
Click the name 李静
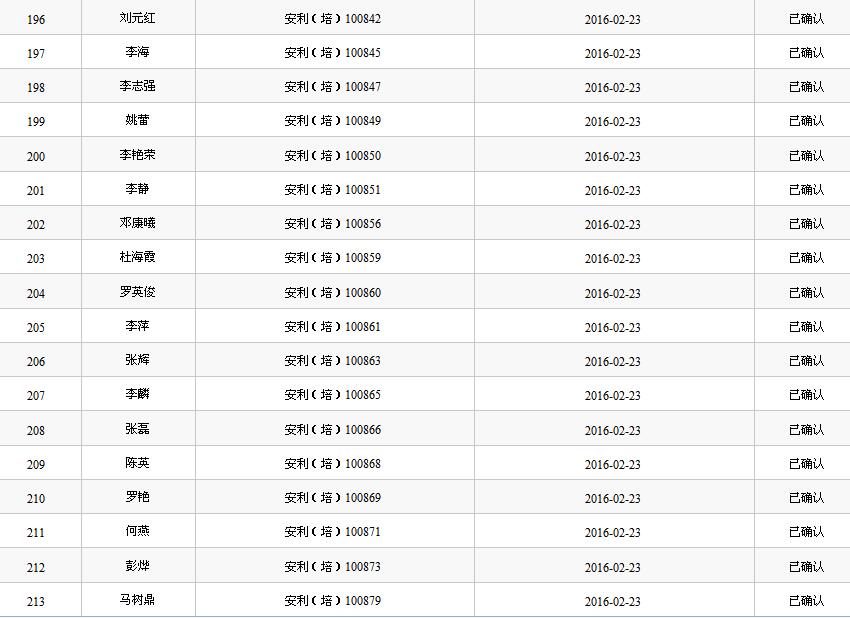(137, 190)
